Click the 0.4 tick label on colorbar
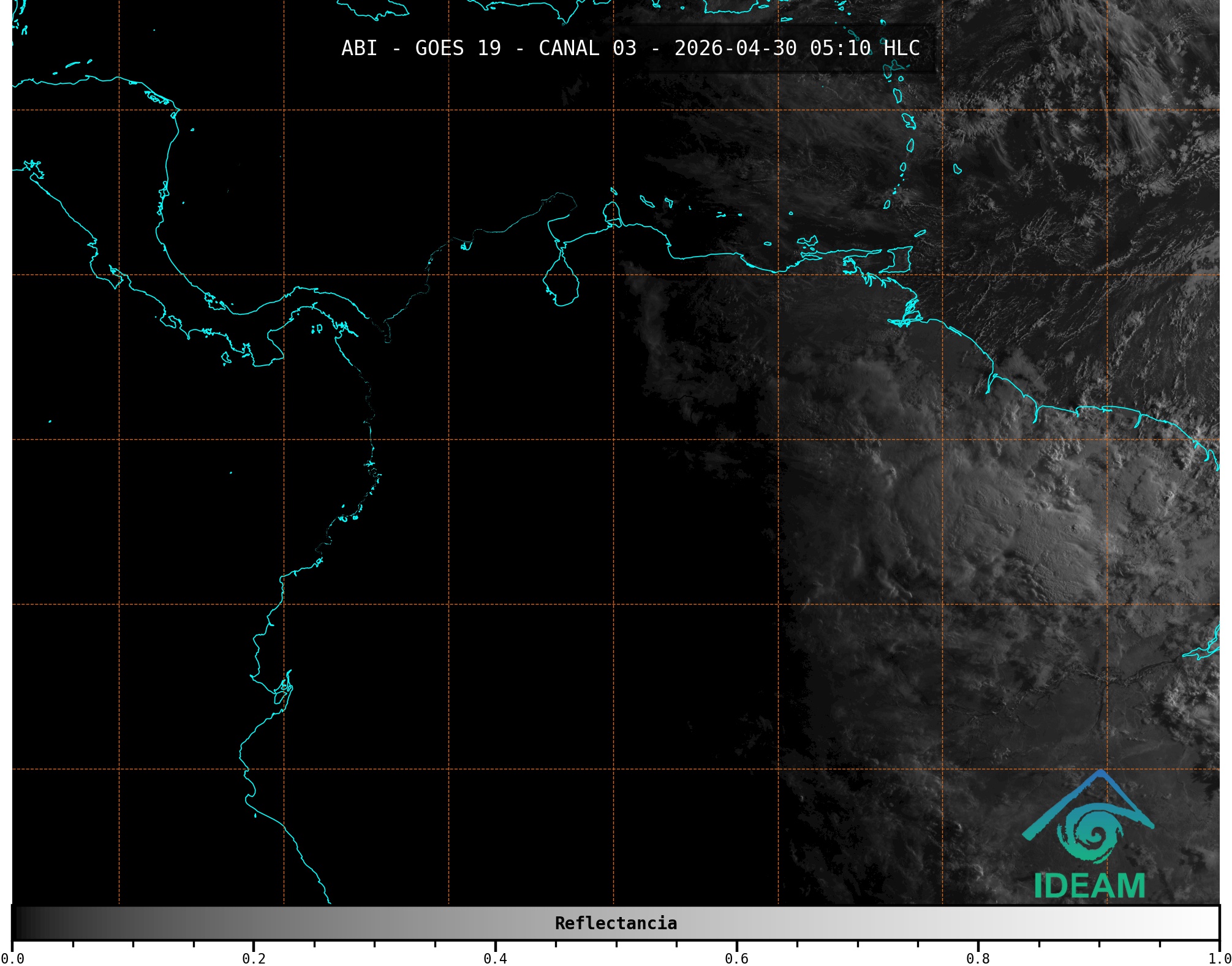This screenshot has width=1232, height=966. (495, 958)
